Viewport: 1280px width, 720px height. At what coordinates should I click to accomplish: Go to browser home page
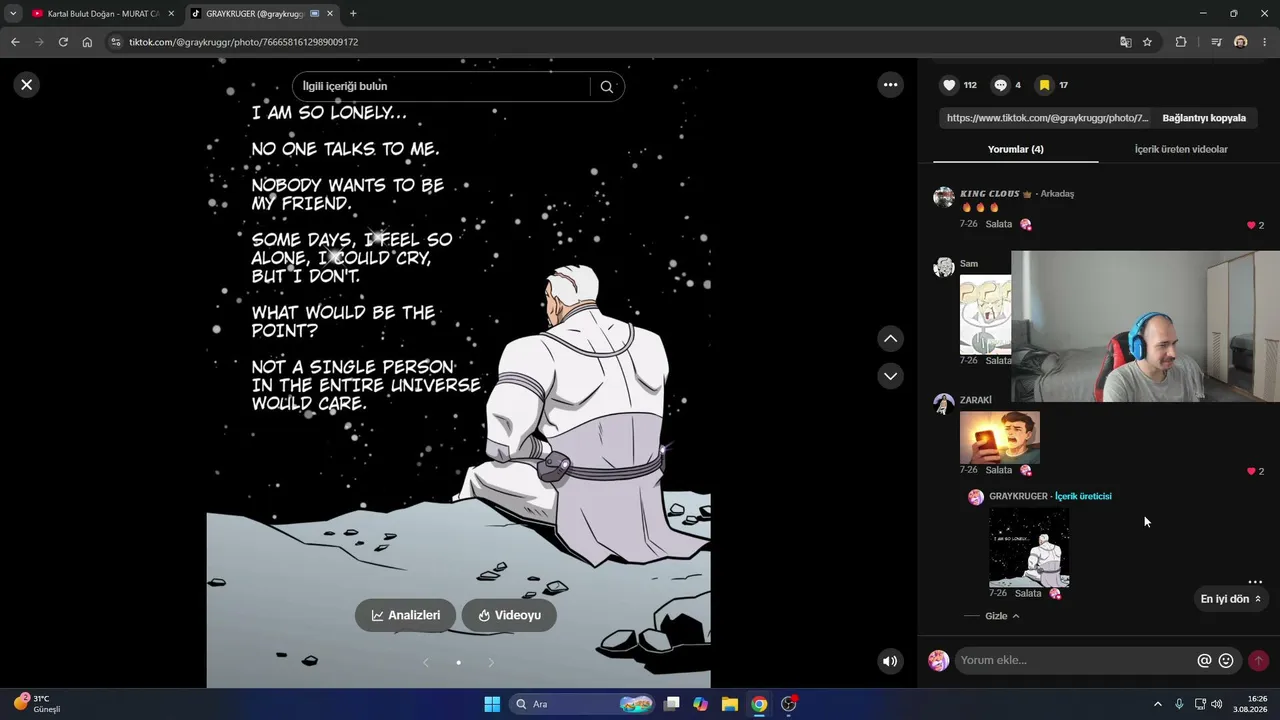tap(87, 42)
